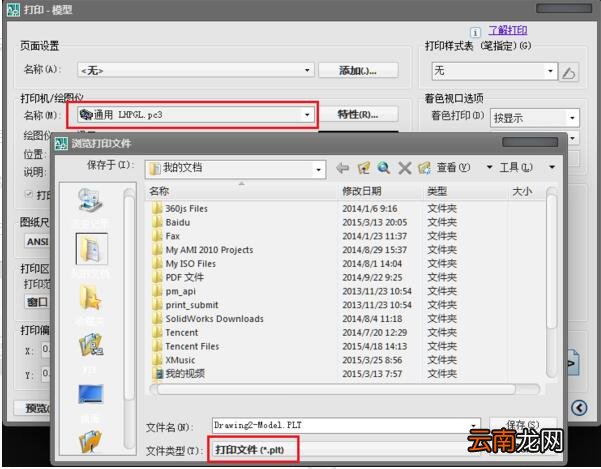Click the 文件名 Drawing2-Model.PLT input field
Screen dimensions: 601x469
346,426
